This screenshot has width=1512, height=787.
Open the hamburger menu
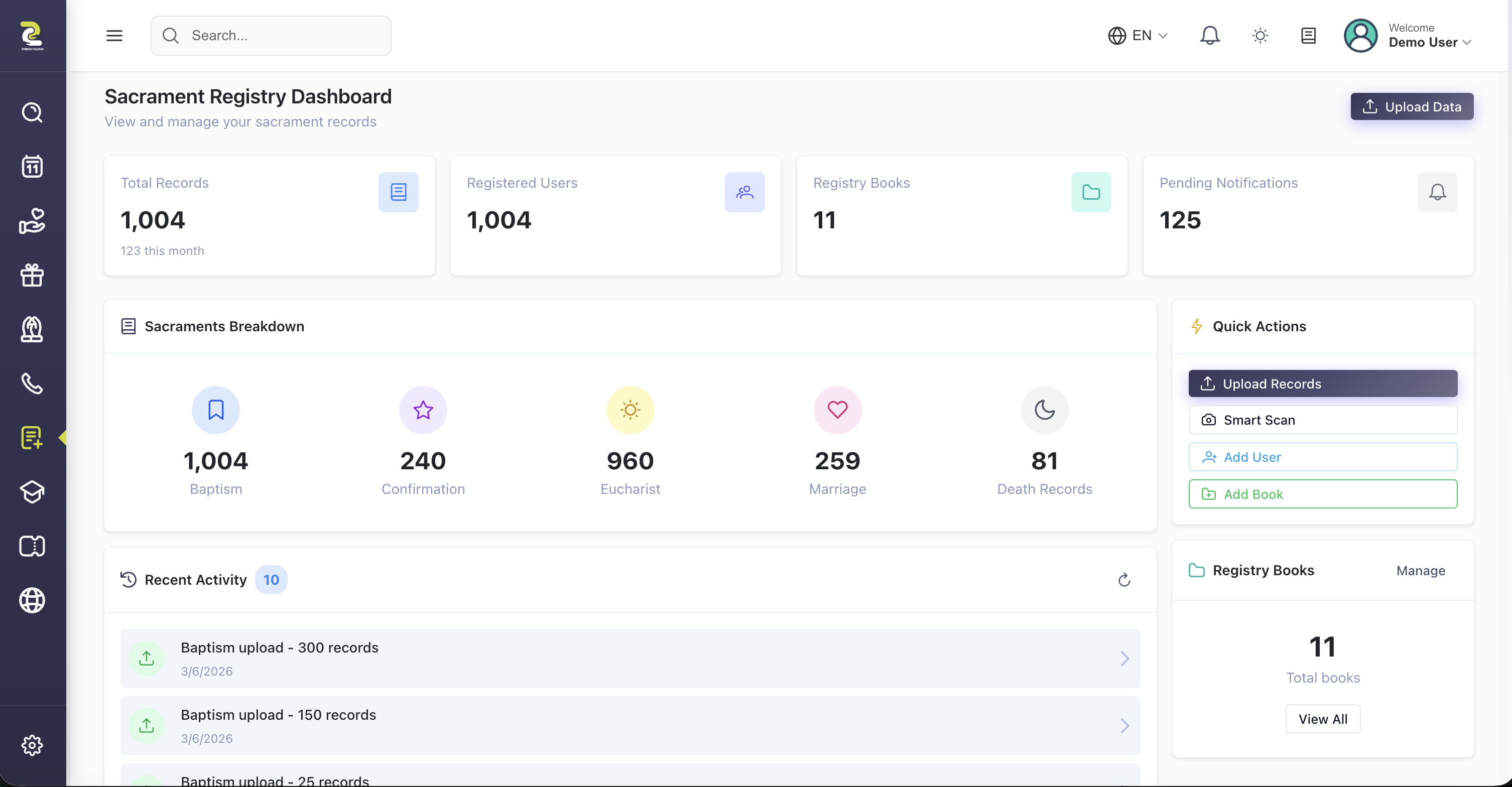coord(114,36)
